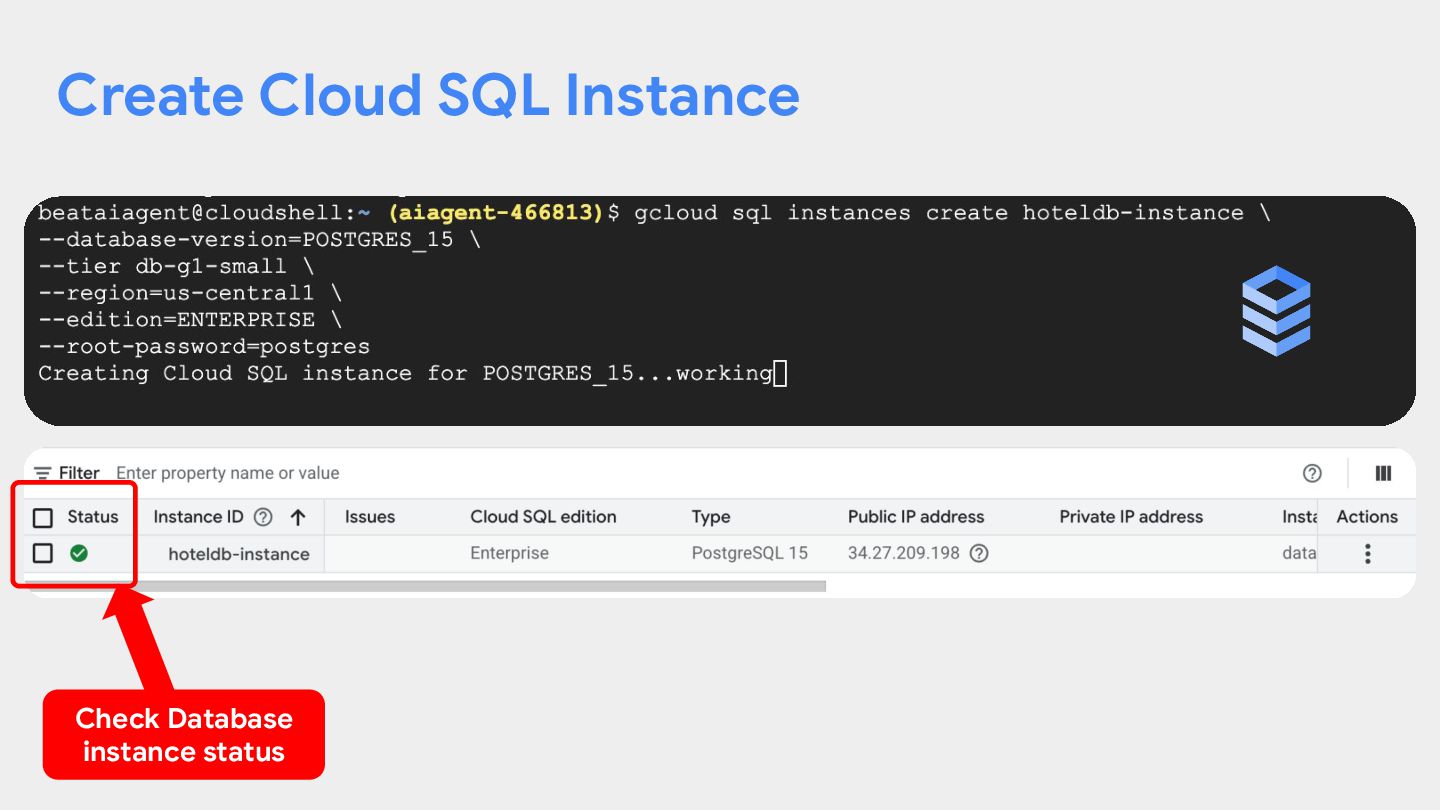Image resolution: width=1440 pixels, height=810 pixels.
Task: Open the table help question-mark icon
Action: click(x=1312, y=473)
